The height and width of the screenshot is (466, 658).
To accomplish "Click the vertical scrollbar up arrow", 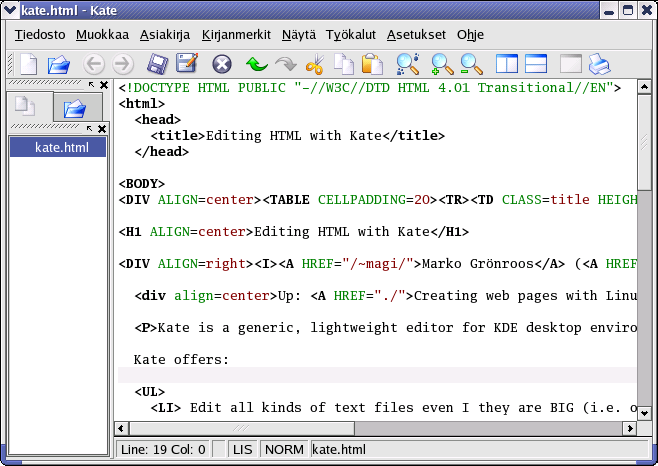I will click(645, 87).
